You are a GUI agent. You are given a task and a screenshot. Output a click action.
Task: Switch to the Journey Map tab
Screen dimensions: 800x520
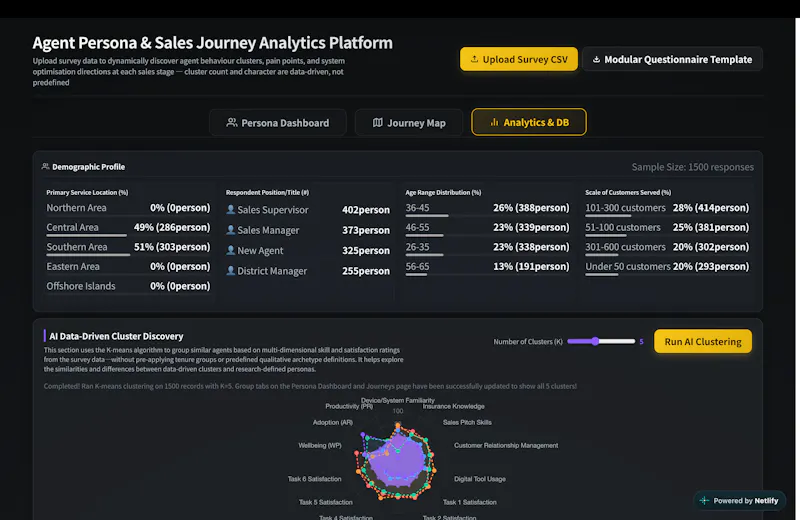coord(409,122)
